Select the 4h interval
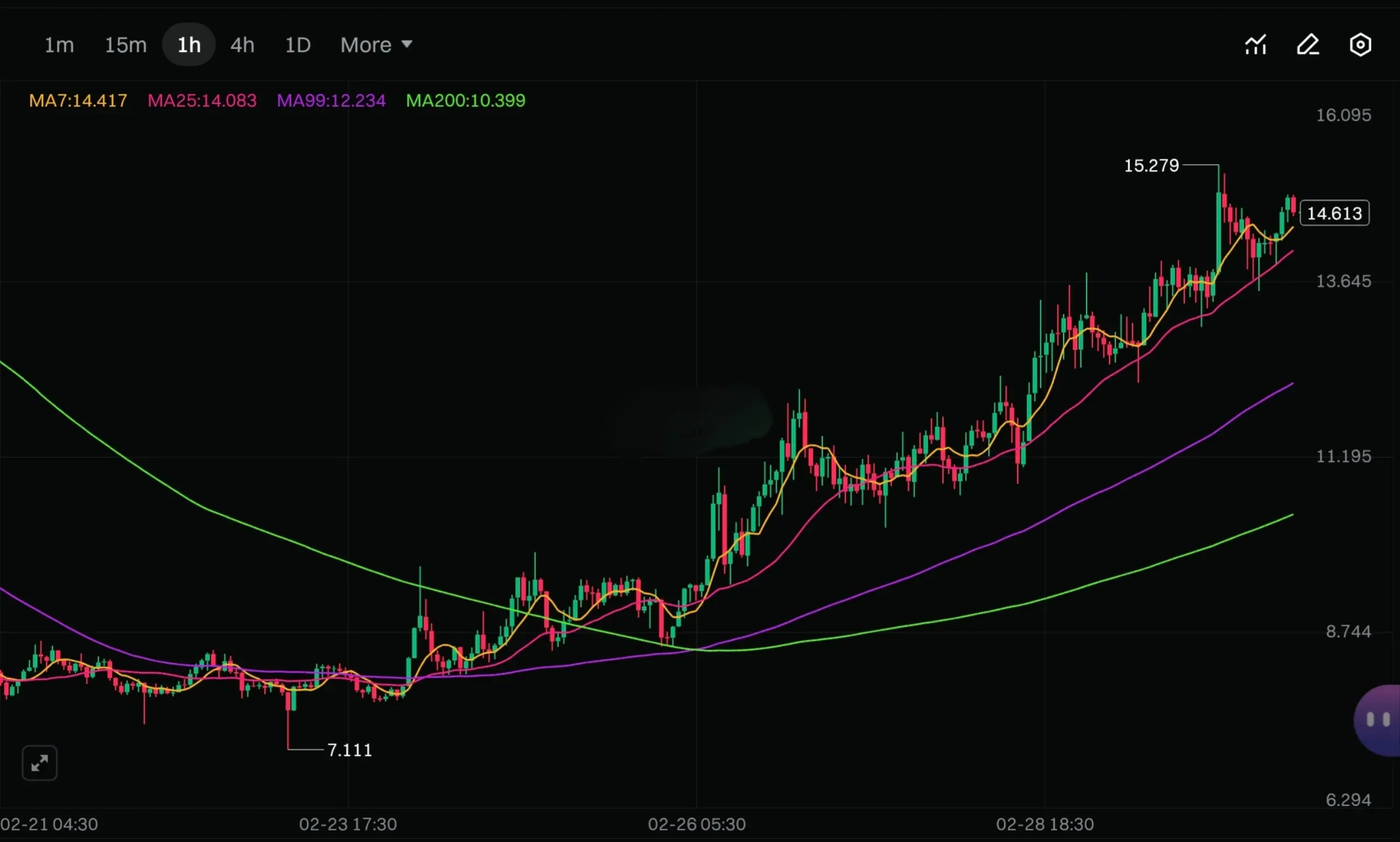Image resolution: width=1400 pixels, height=842 pixels. pos(242,45)
